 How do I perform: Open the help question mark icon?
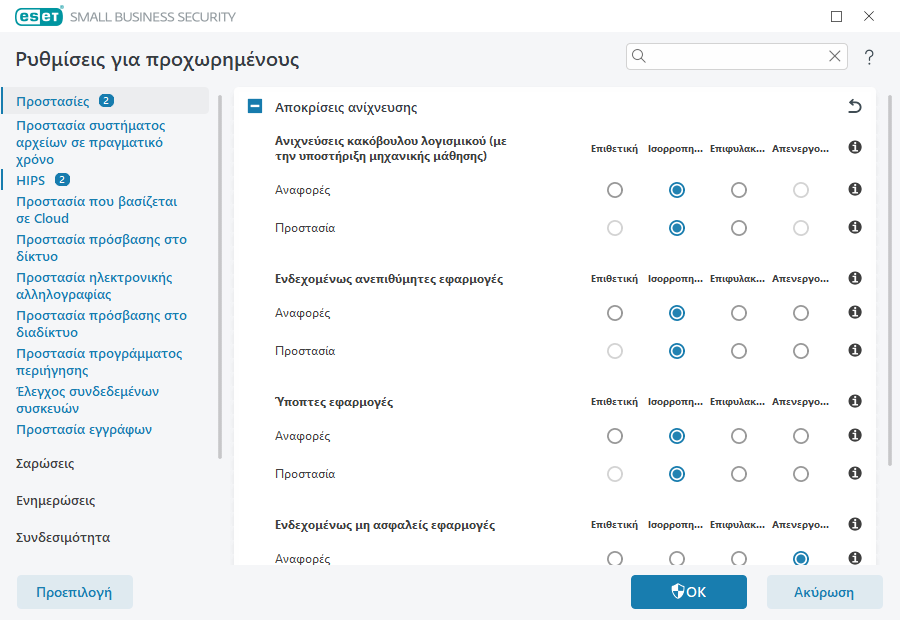click(869, 57)
